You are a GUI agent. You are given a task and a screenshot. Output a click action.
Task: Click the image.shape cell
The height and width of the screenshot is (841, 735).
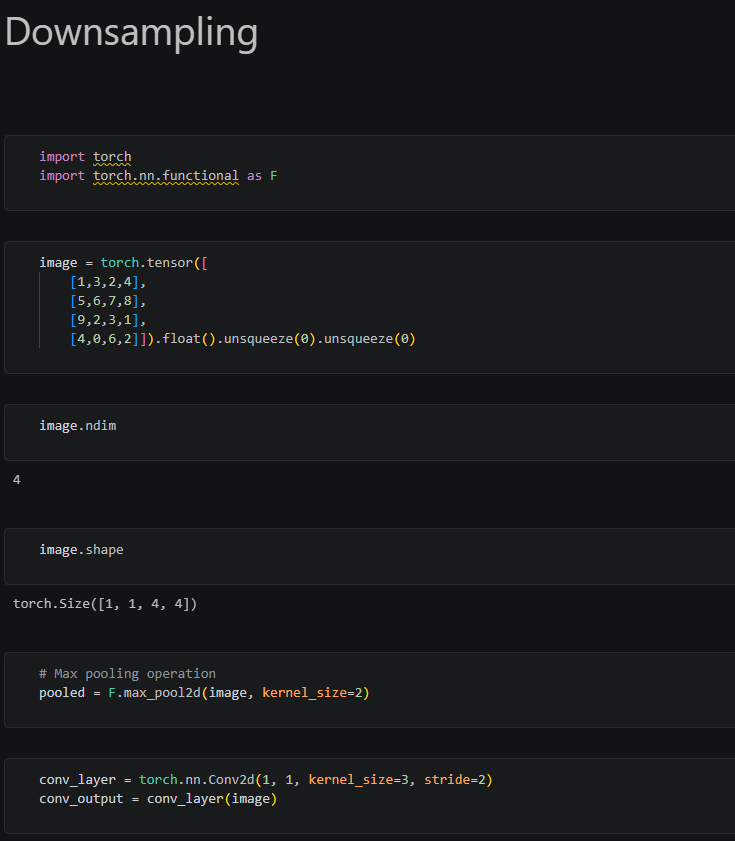click(370, 556)
